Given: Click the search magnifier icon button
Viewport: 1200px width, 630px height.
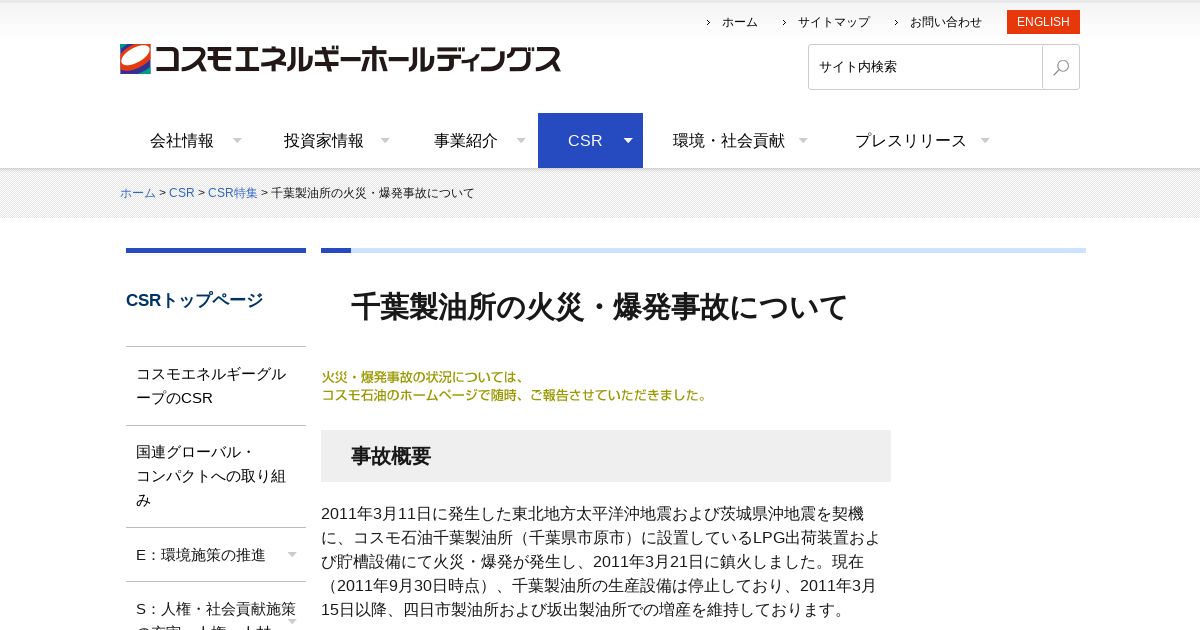Looking at the screenshot, I should [x=1061, y=67].
